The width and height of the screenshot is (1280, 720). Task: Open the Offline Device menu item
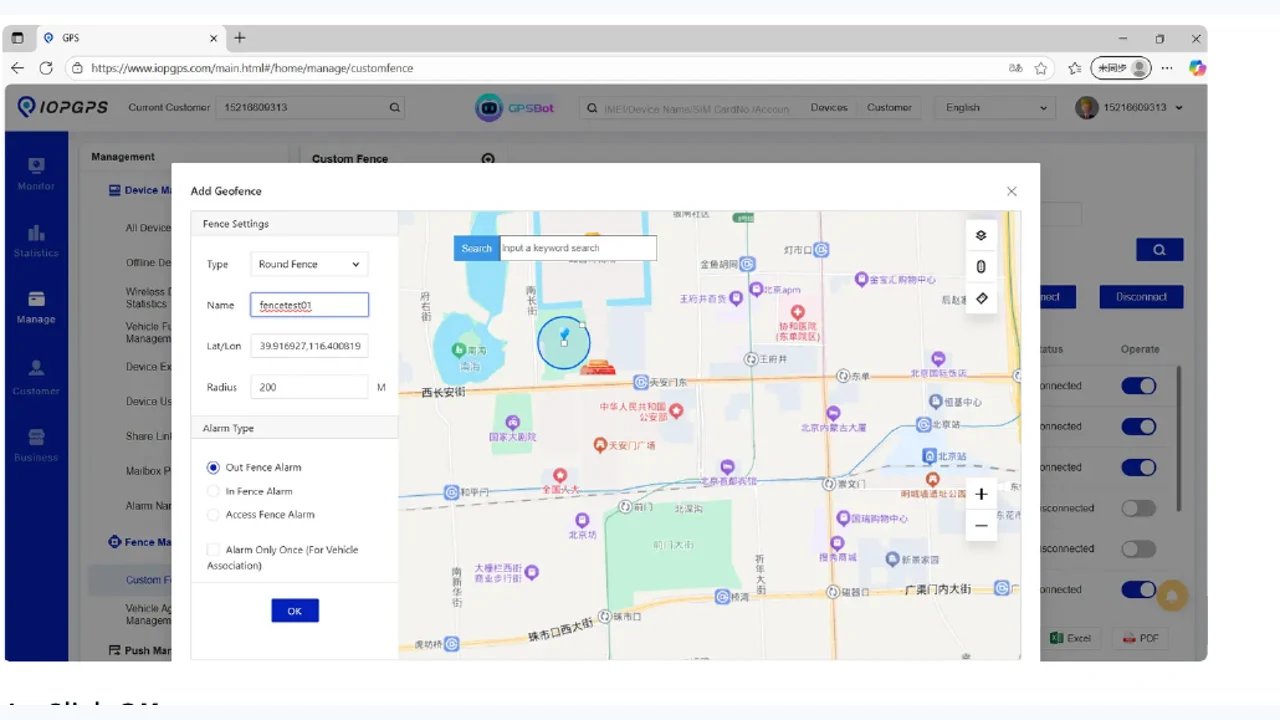coord(148,263)
